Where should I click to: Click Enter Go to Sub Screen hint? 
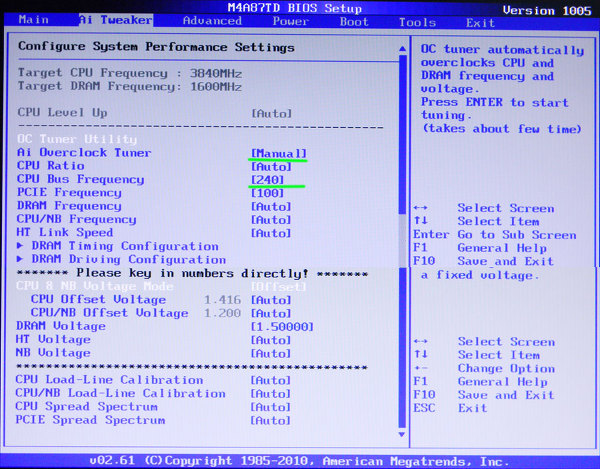[x=495, y=234]
